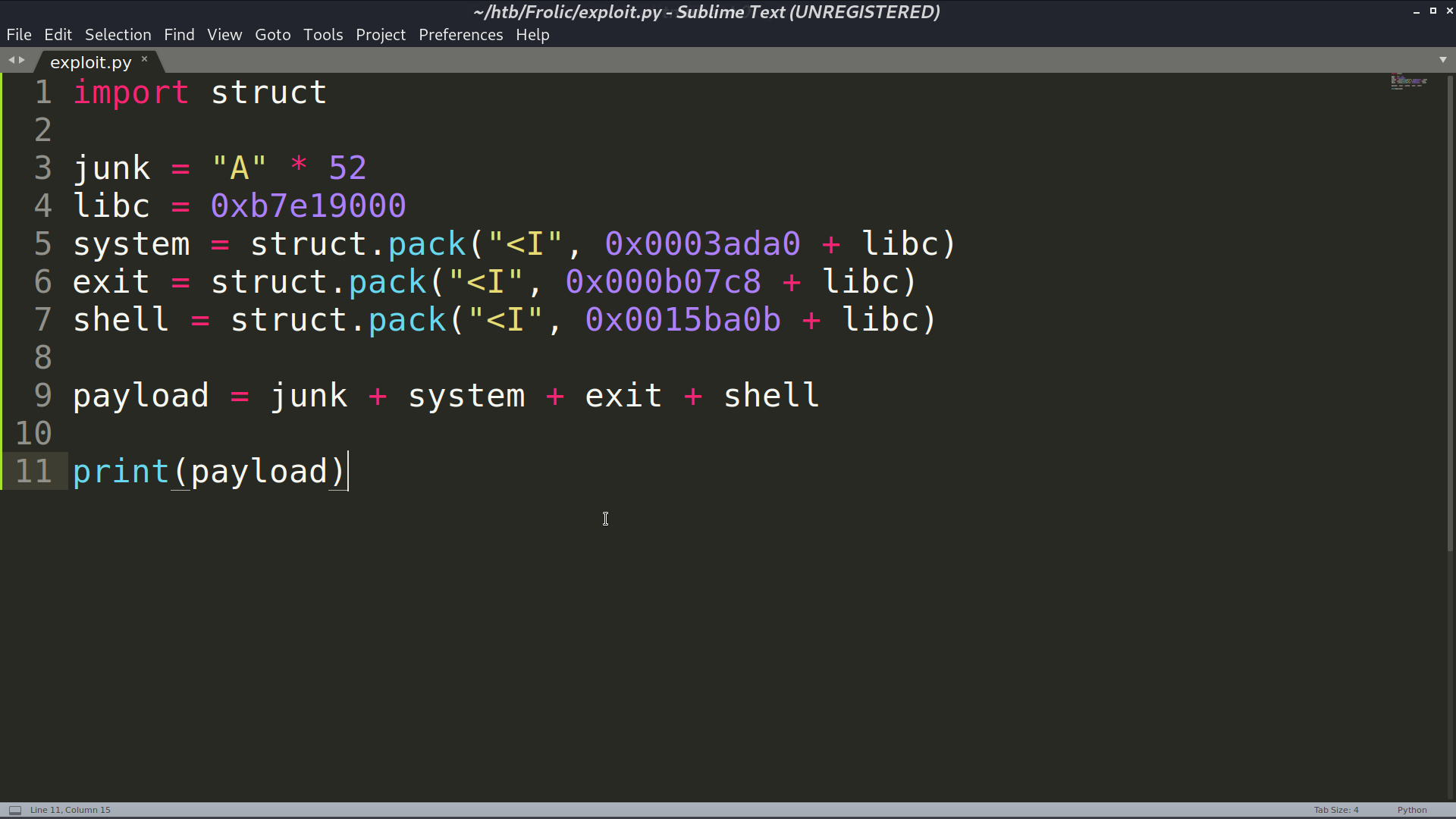Open the Goto menu
Image resolution: width=1456 pixels, height=819 pixels.
[273, 35]
